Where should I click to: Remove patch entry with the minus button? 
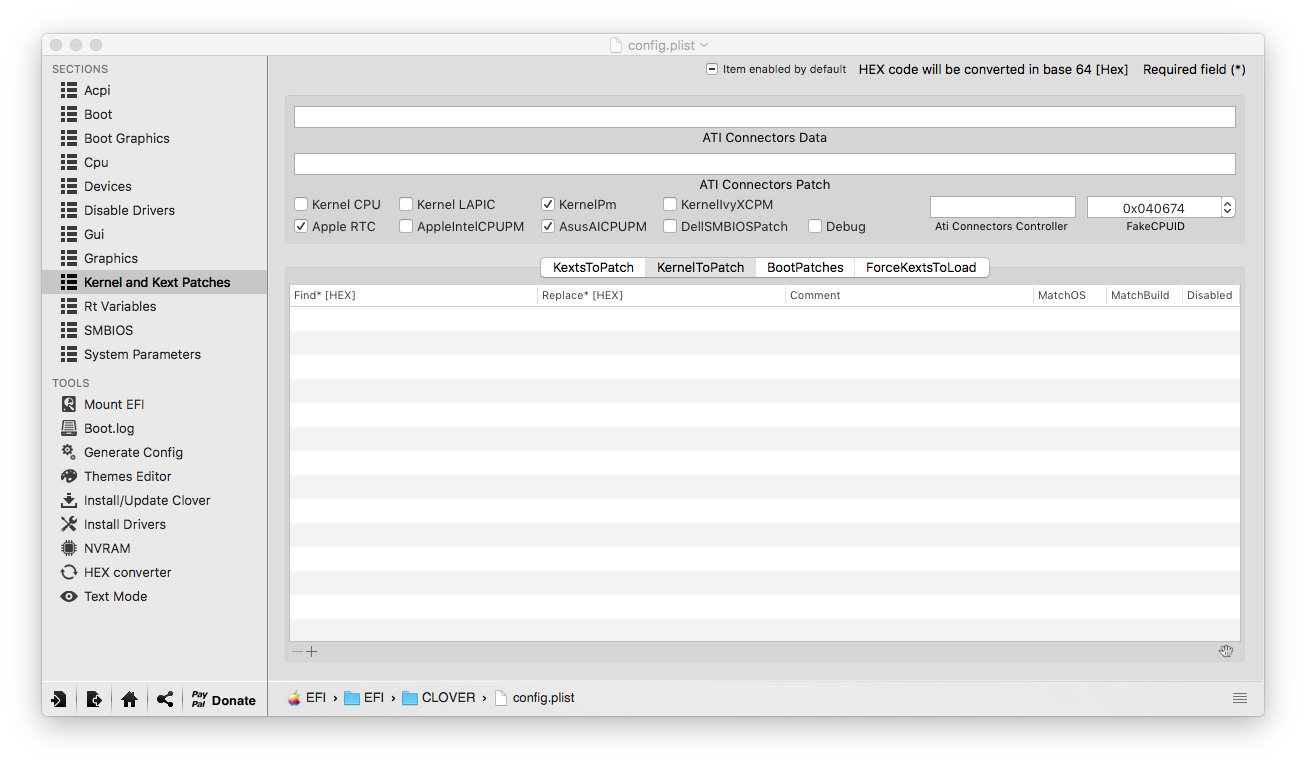pyautogui.click(x=297, y=652)
